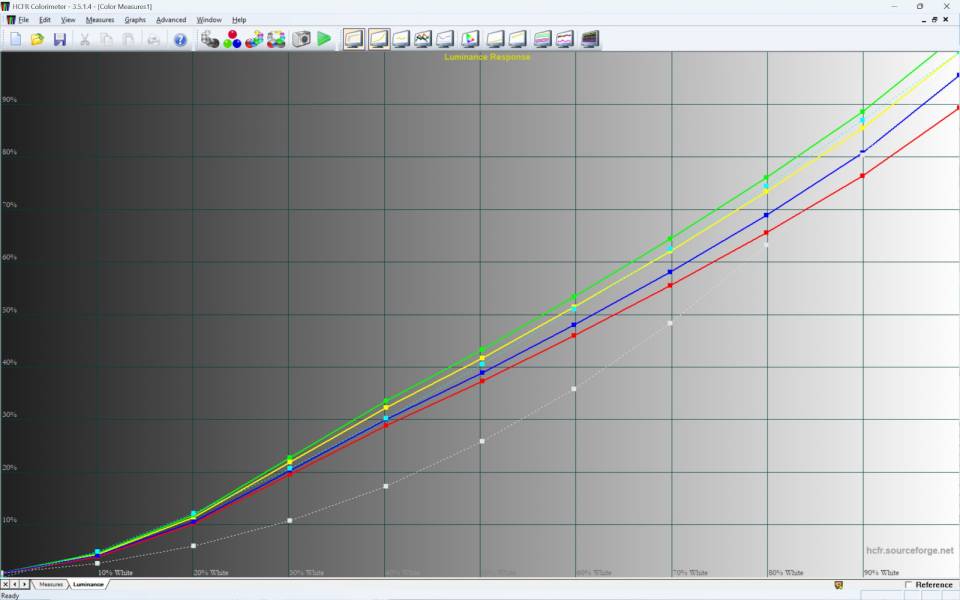Click the right arrow tab scroll button
The image size is (960, 600).
[x=24, y=585]
